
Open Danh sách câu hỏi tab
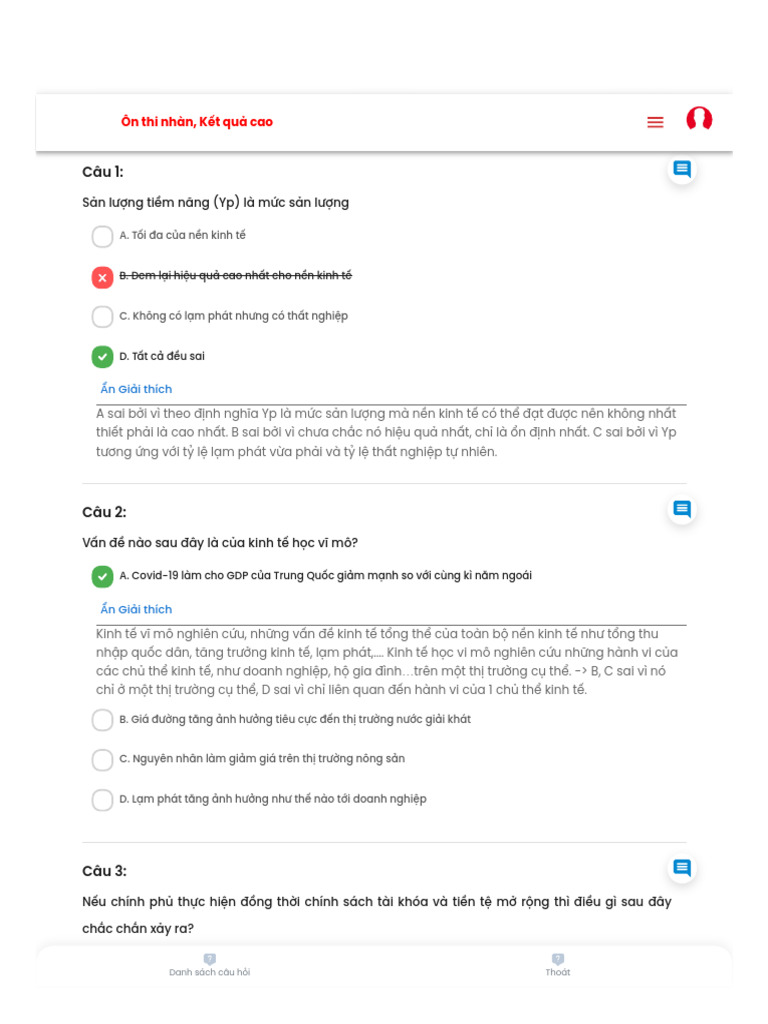[209, 972]
